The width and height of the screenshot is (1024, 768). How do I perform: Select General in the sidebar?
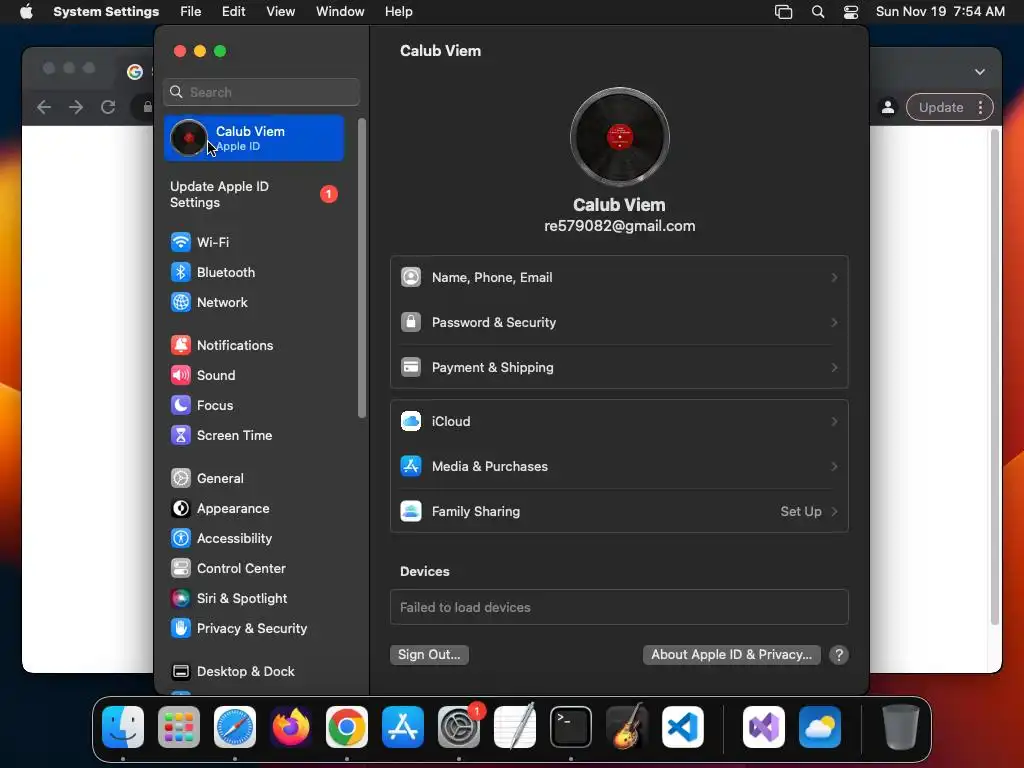tap(255, 479)
